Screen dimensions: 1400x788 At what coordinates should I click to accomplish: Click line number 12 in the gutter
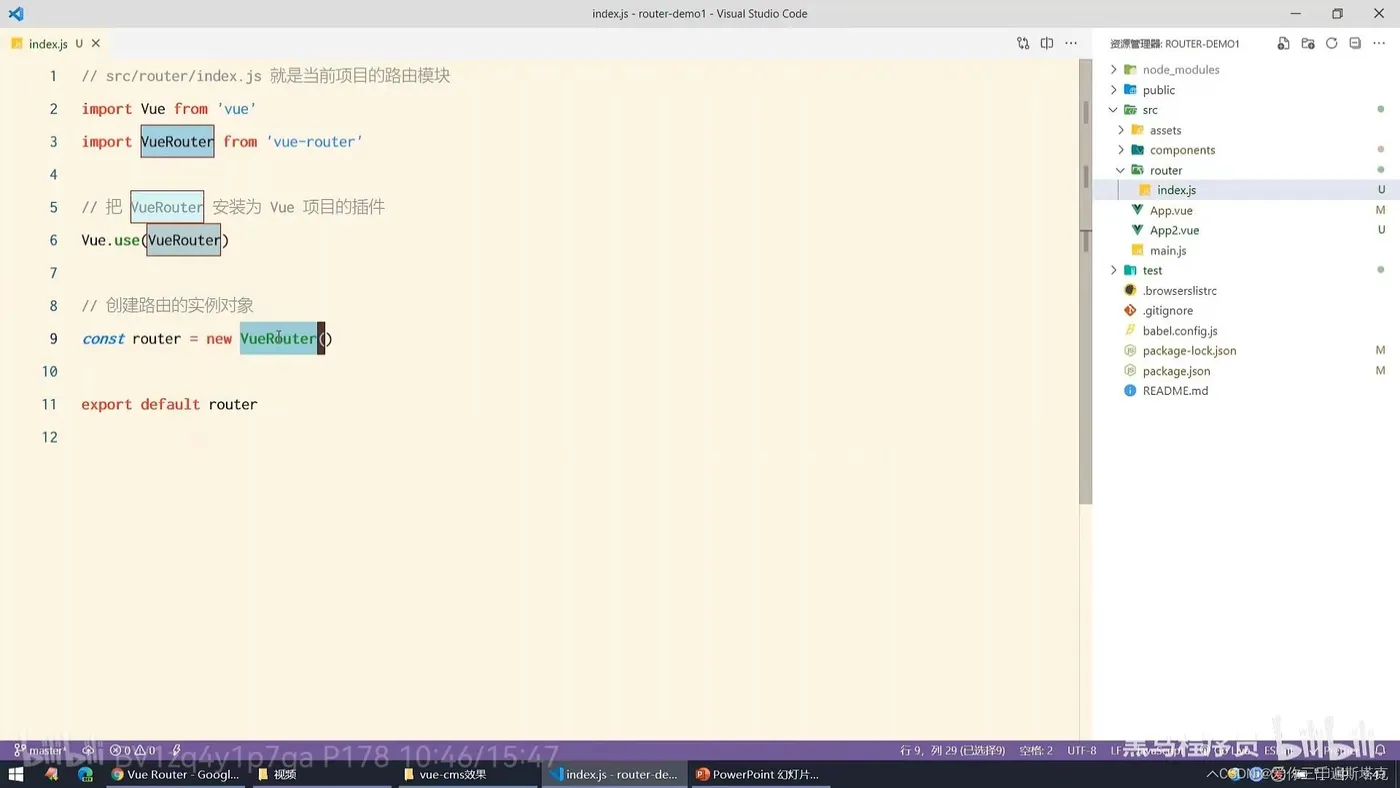pyautogui.click(x=49, y=437)
